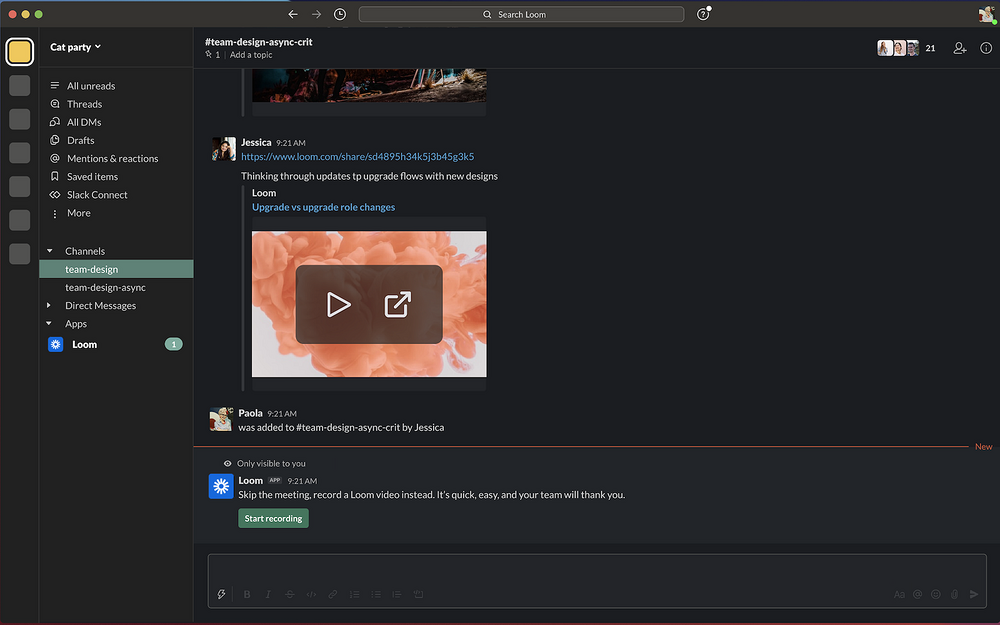1000x625 pixels.
Task: Open Loom video in new window
Action: coord(397,305)
